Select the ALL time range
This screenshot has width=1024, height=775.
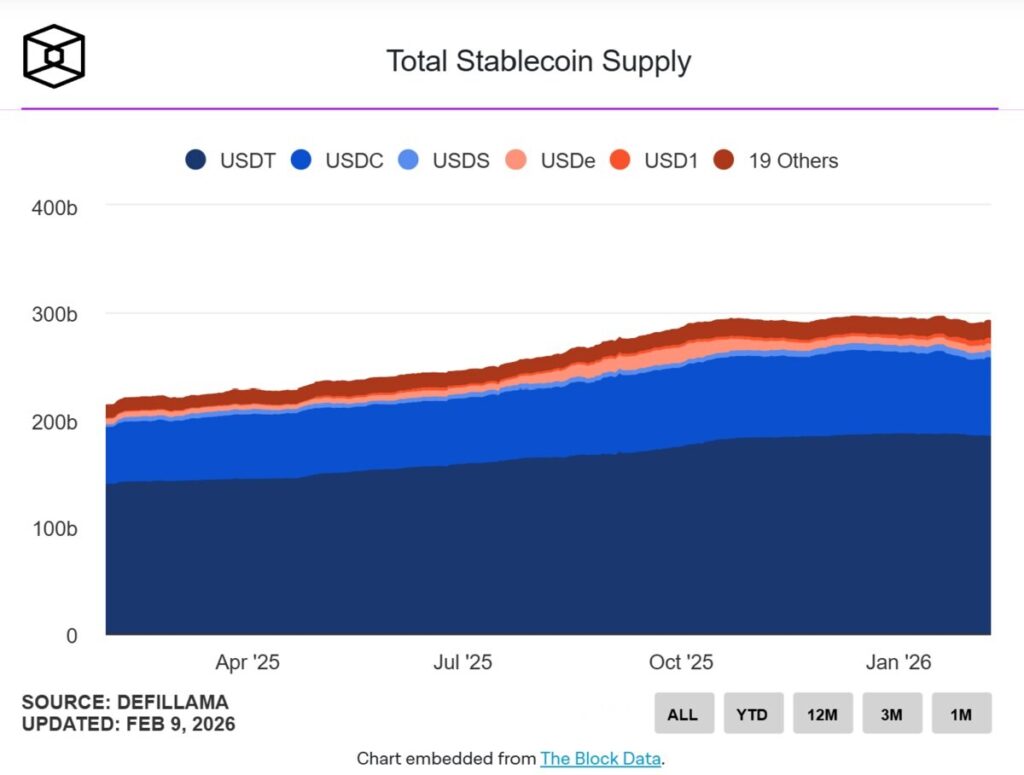pos(683,714)
